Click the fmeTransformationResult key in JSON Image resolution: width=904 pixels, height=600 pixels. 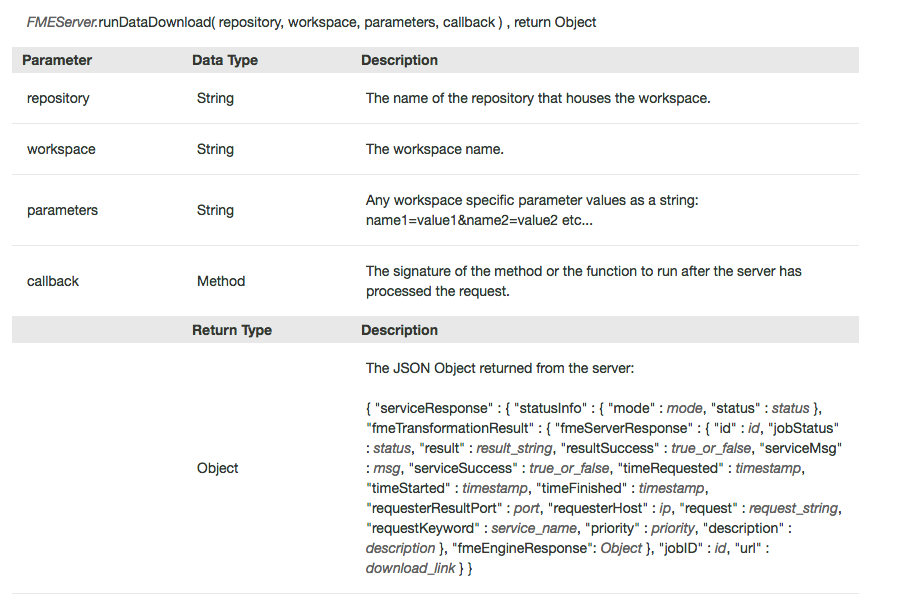point(450,428)
